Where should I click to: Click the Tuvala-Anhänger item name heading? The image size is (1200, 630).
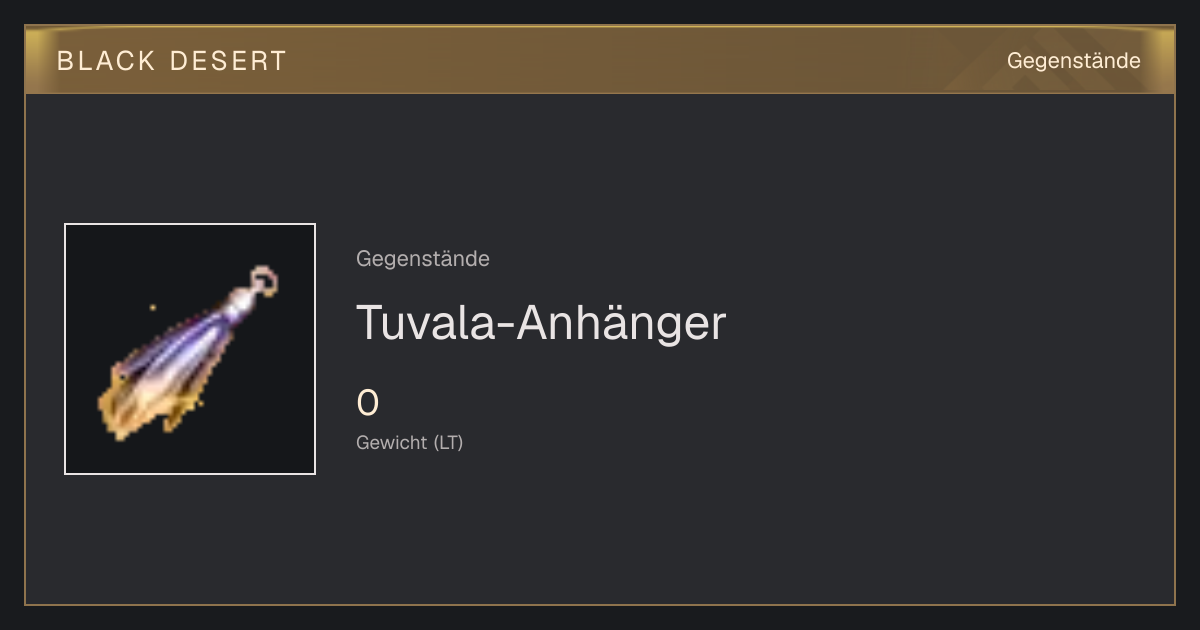pyautogui.click(x=541, y=323)
